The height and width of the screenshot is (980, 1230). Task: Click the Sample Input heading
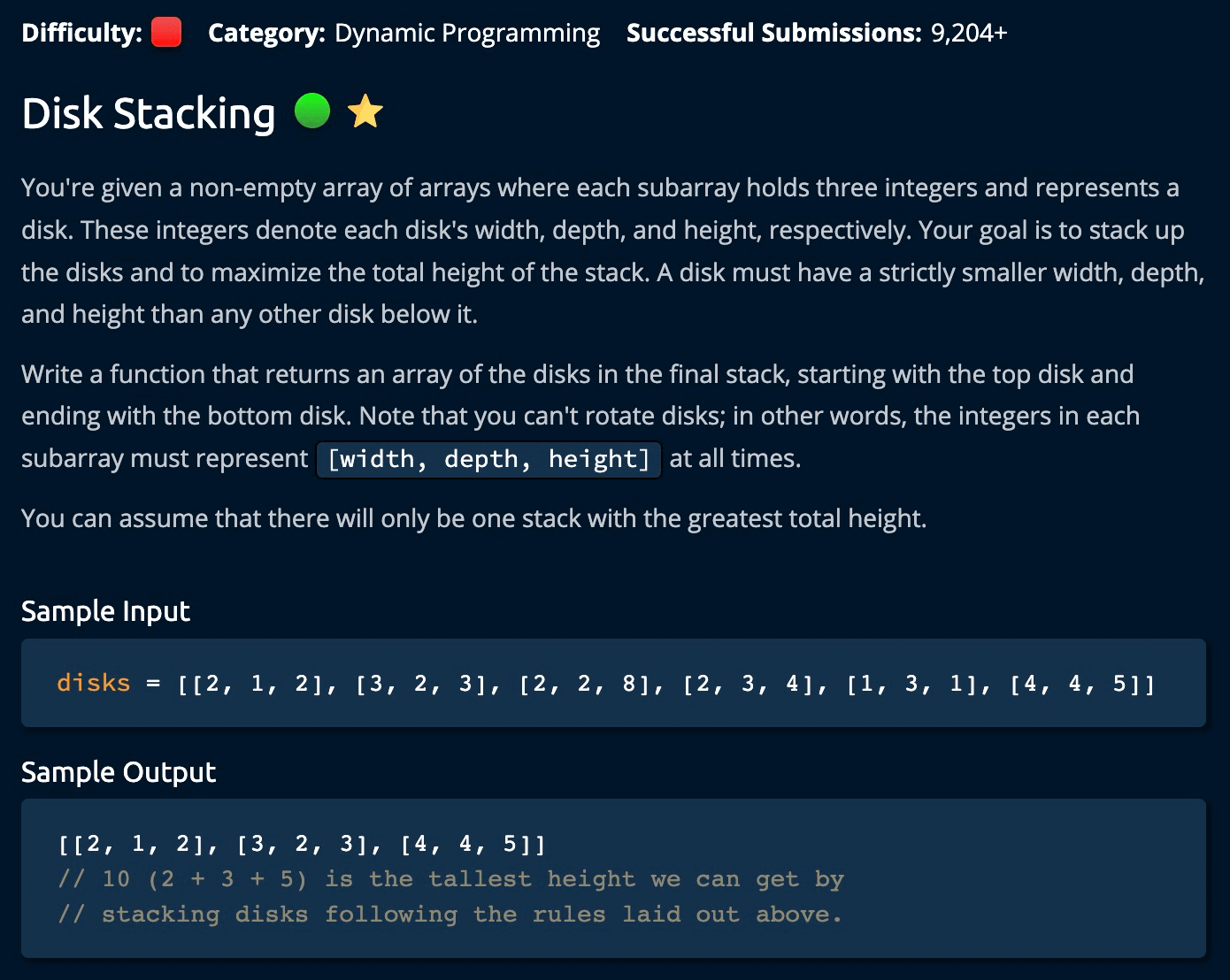[105, 611]
